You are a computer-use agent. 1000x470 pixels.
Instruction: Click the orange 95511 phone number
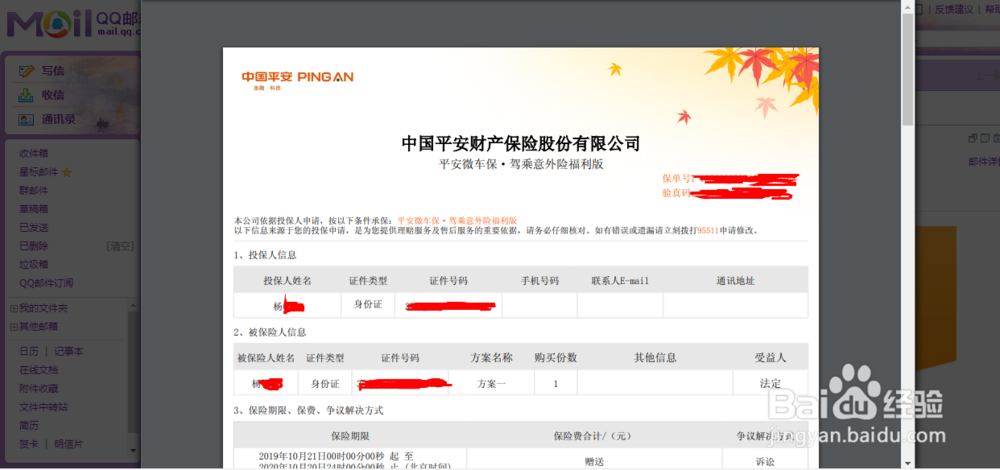(x=708, y=230)
